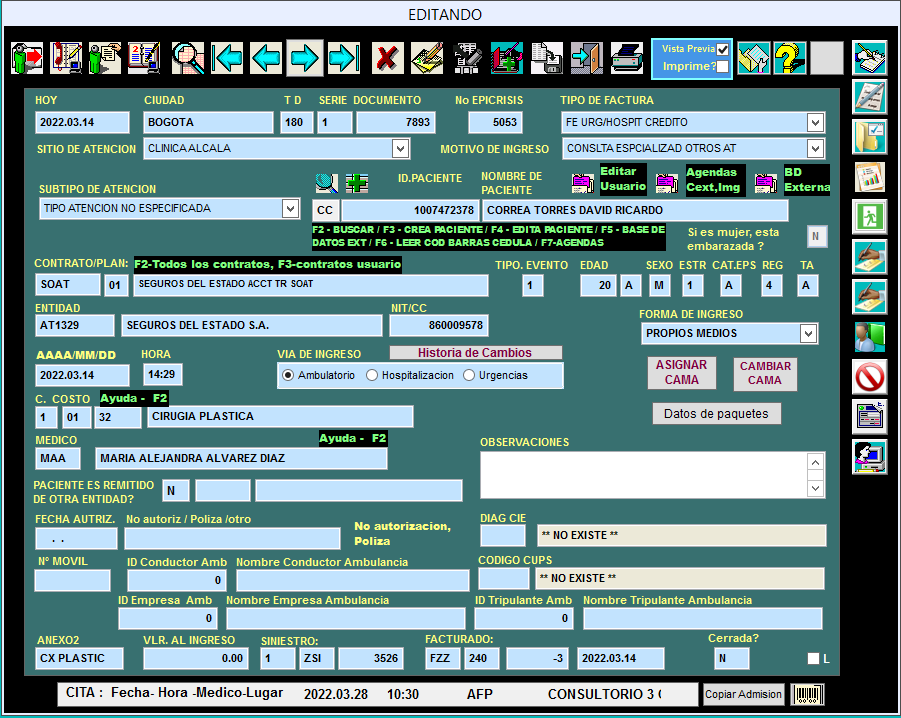Click the barcode icon beside Copiar Admision
901x718 pixels.
pyautogui.click(x=808, y=694)
